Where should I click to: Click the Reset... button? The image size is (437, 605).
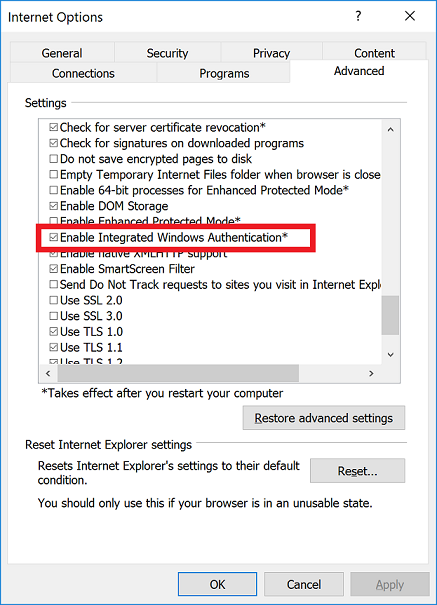(x=358, y=471)
